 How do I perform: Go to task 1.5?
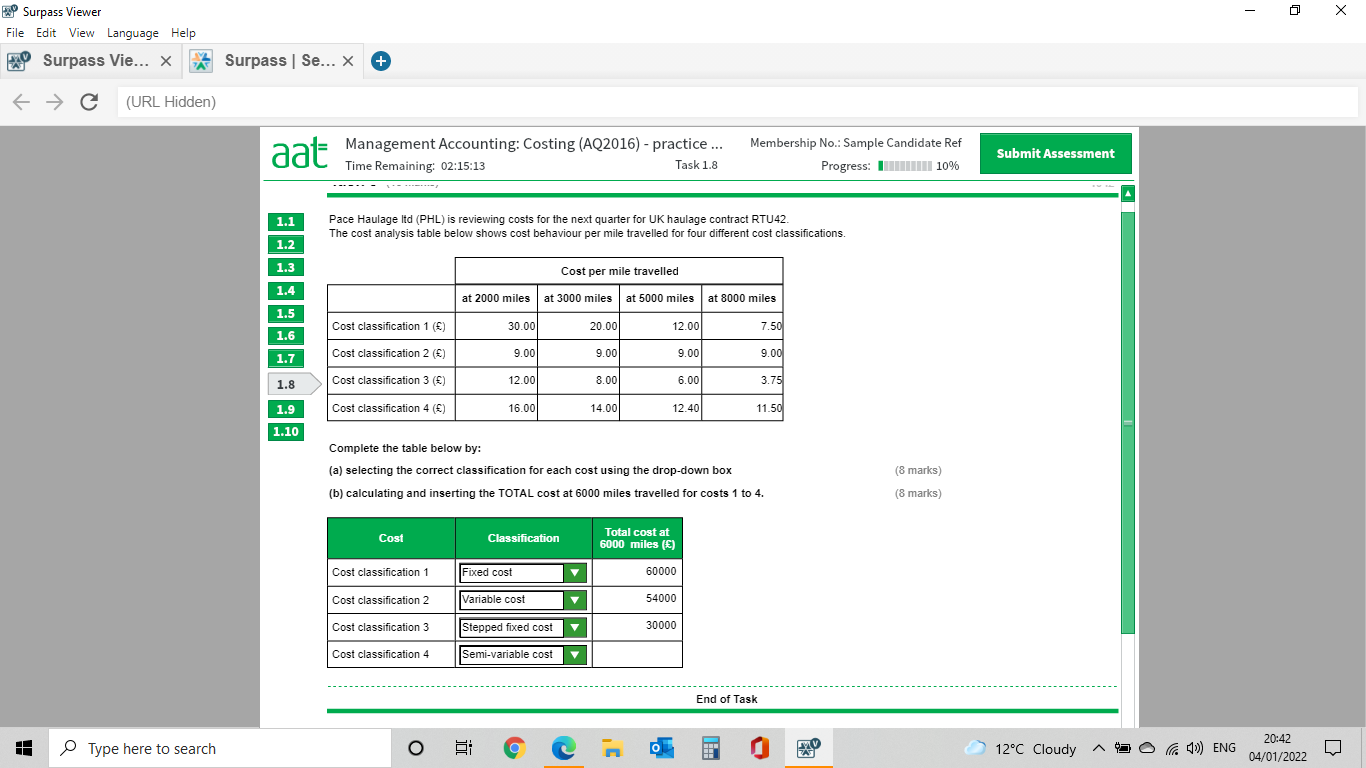(286, 314)
